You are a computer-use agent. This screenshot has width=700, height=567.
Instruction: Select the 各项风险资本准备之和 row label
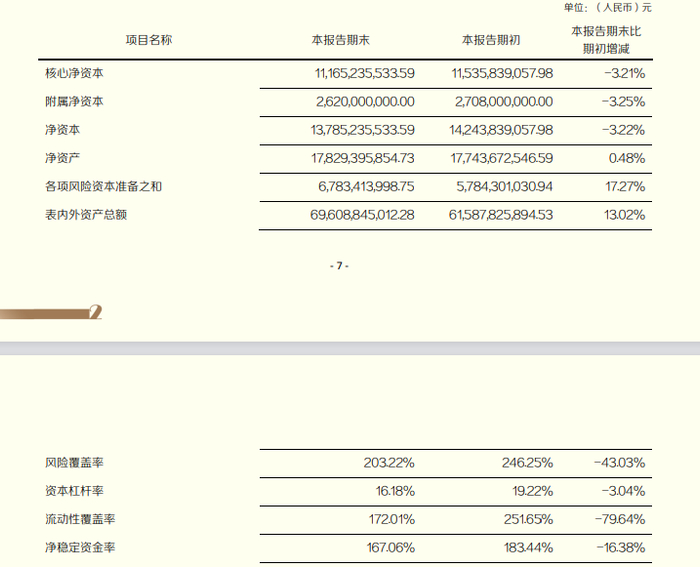tap(104, 186)
